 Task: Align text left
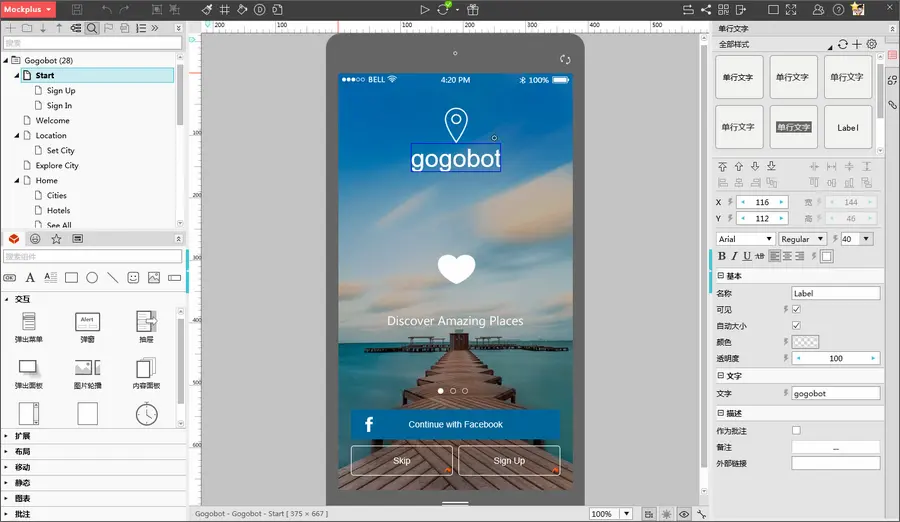[775, 256]
